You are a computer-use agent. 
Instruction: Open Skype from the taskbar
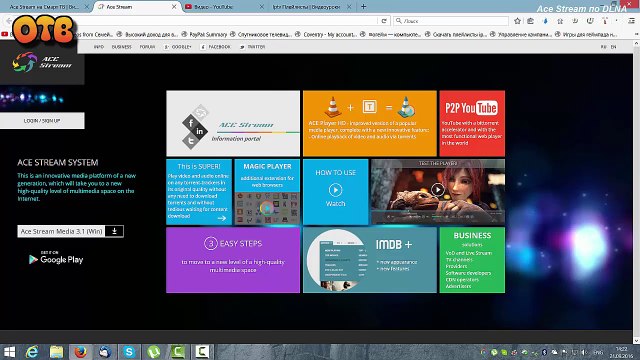click(129, 352)
